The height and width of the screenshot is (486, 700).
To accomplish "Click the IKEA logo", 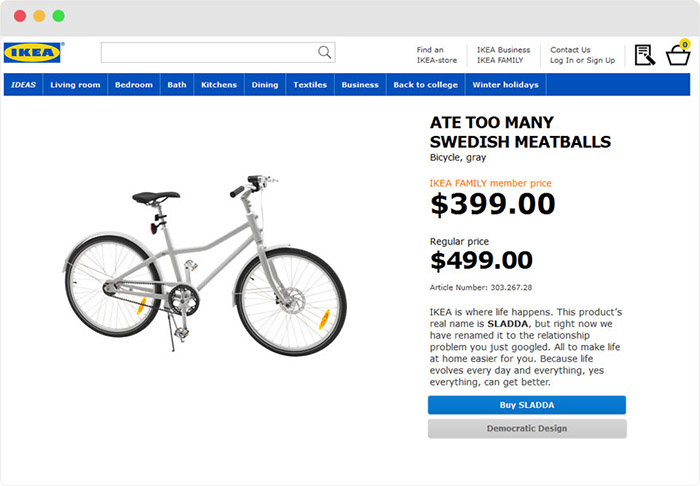I will click(x=33, y=52).
